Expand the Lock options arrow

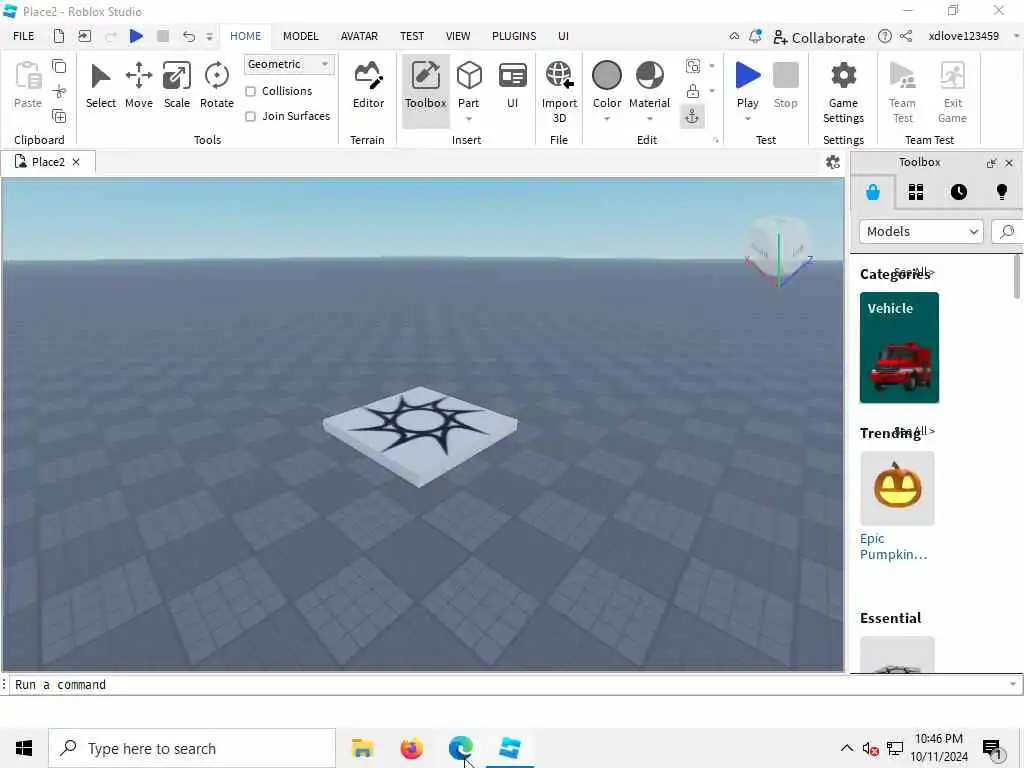click(712, 91)
